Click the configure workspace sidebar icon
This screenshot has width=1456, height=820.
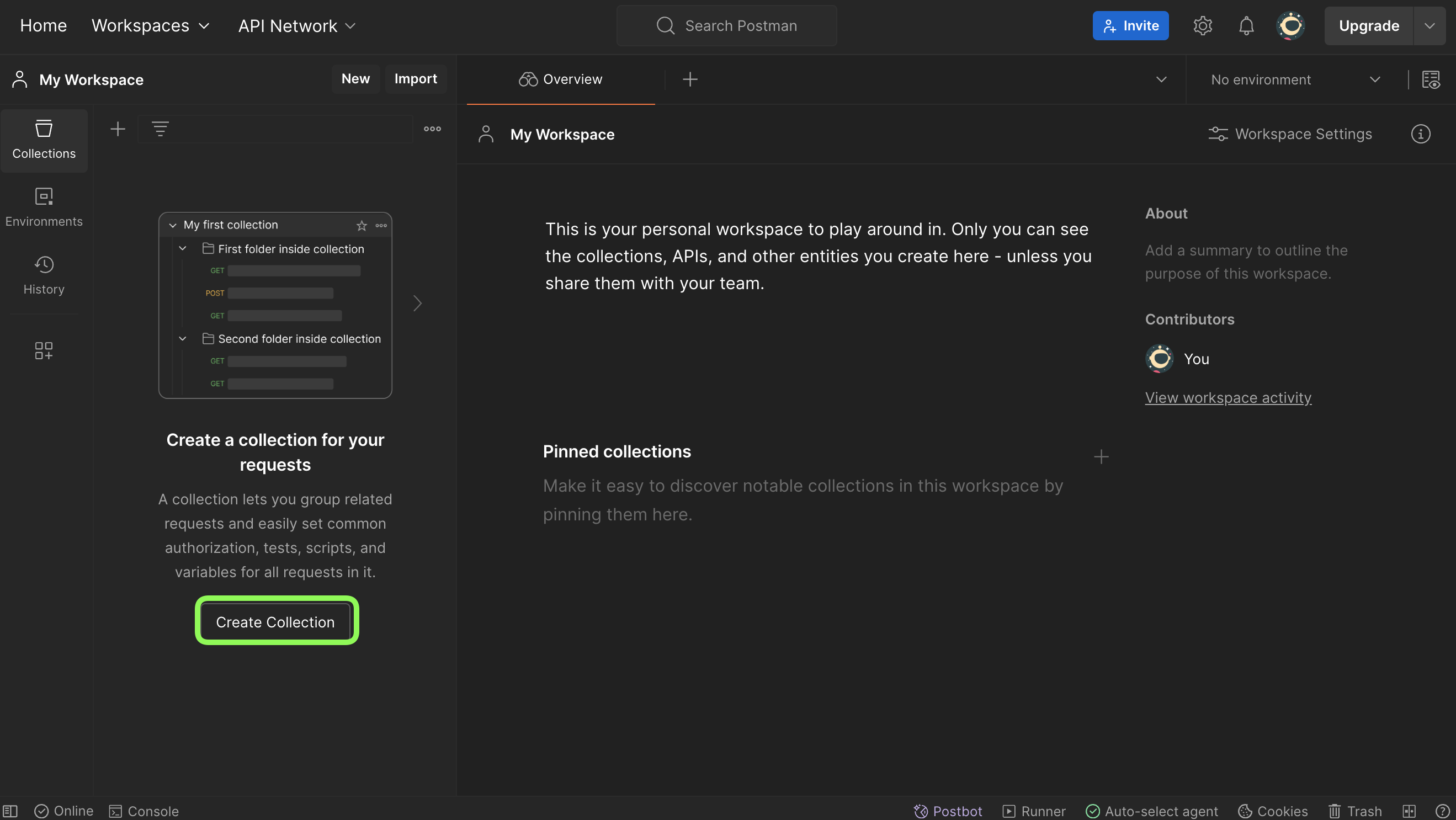pyautogui.click(x=44, y=350)
